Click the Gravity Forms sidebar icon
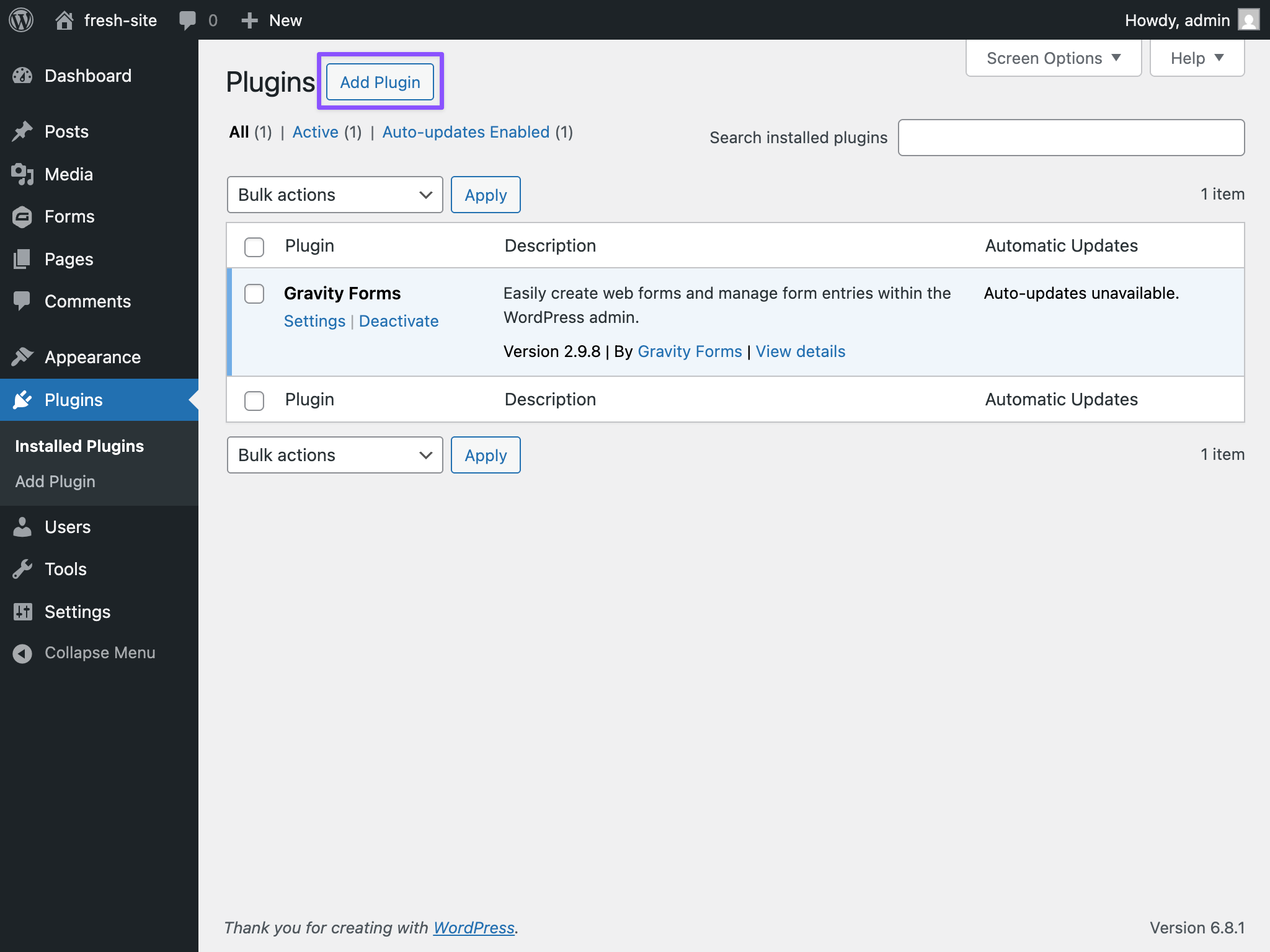The image size is (1270, 952). click(22, 216)
